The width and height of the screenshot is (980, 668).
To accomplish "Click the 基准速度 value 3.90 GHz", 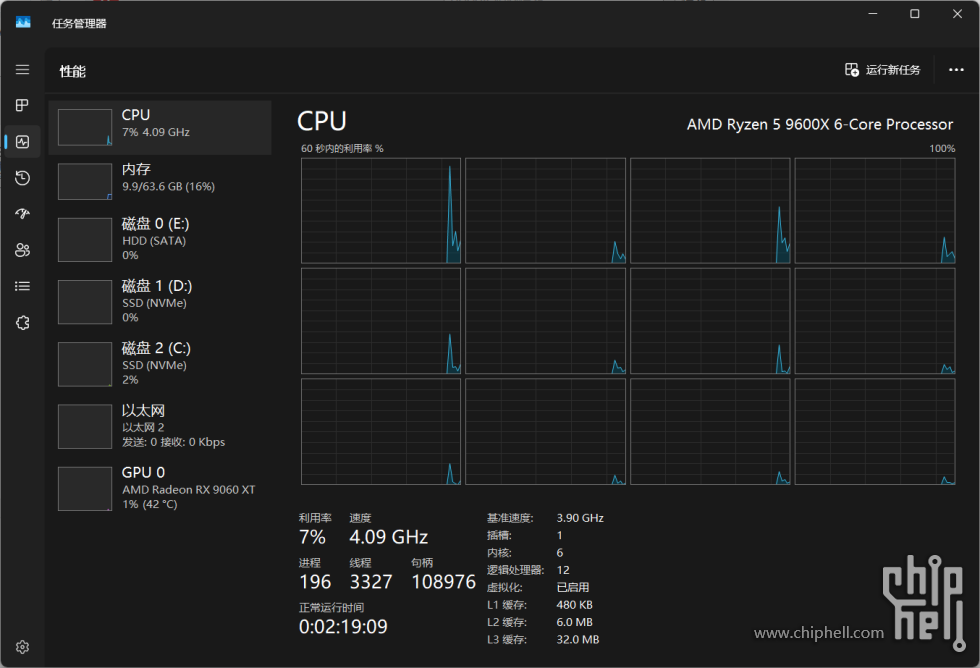I will [x=580, y=518].
